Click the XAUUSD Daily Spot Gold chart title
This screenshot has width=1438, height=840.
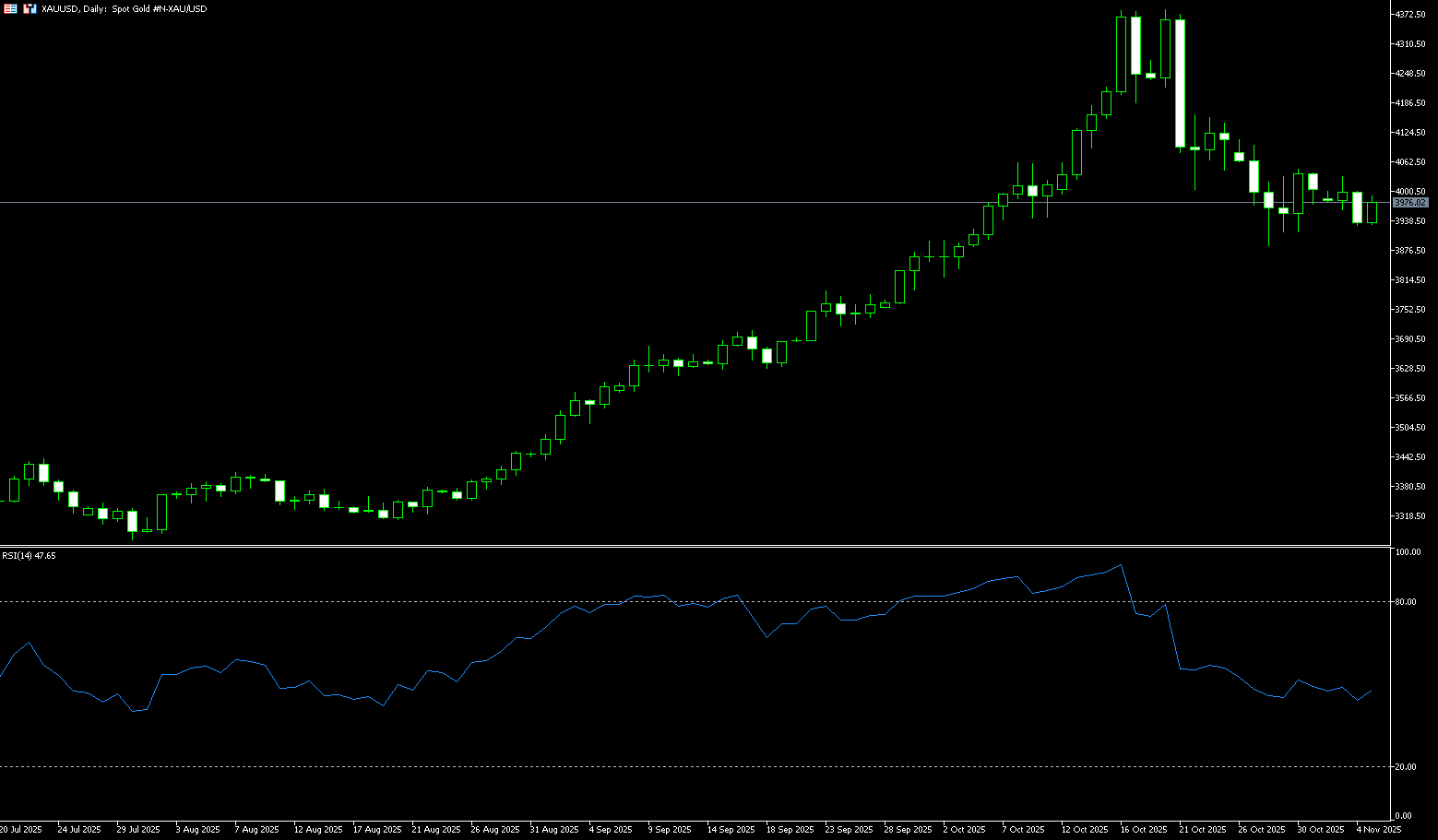124,8
